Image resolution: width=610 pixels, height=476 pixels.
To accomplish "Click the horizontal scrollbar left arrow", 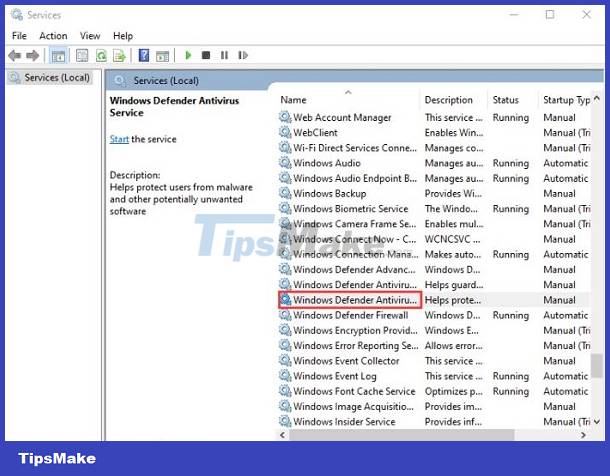I will (x=282, y=435).
